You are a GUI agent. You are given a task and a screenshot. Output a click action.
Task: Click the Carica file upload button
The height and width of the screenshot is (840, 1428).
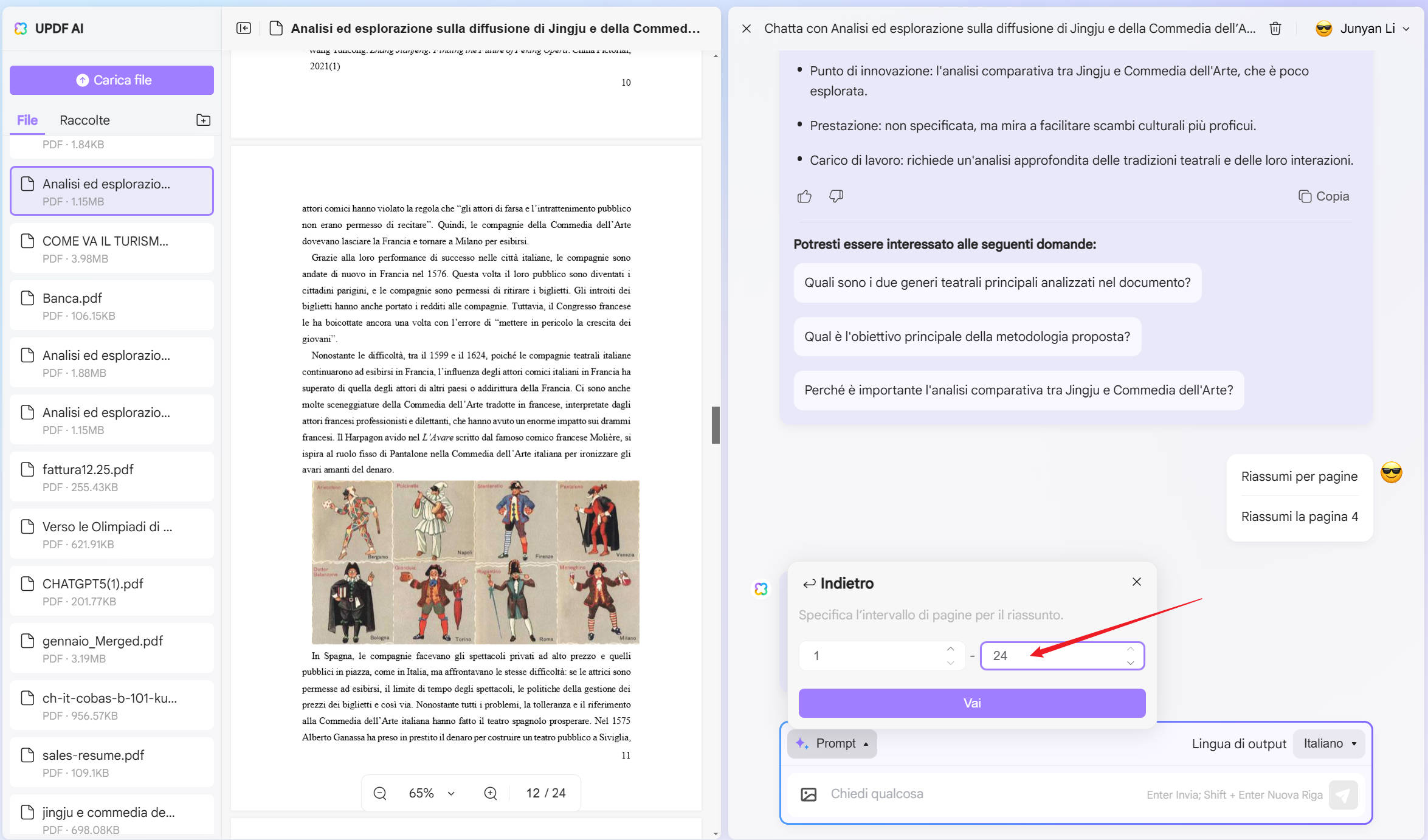(x=112, y=80)
